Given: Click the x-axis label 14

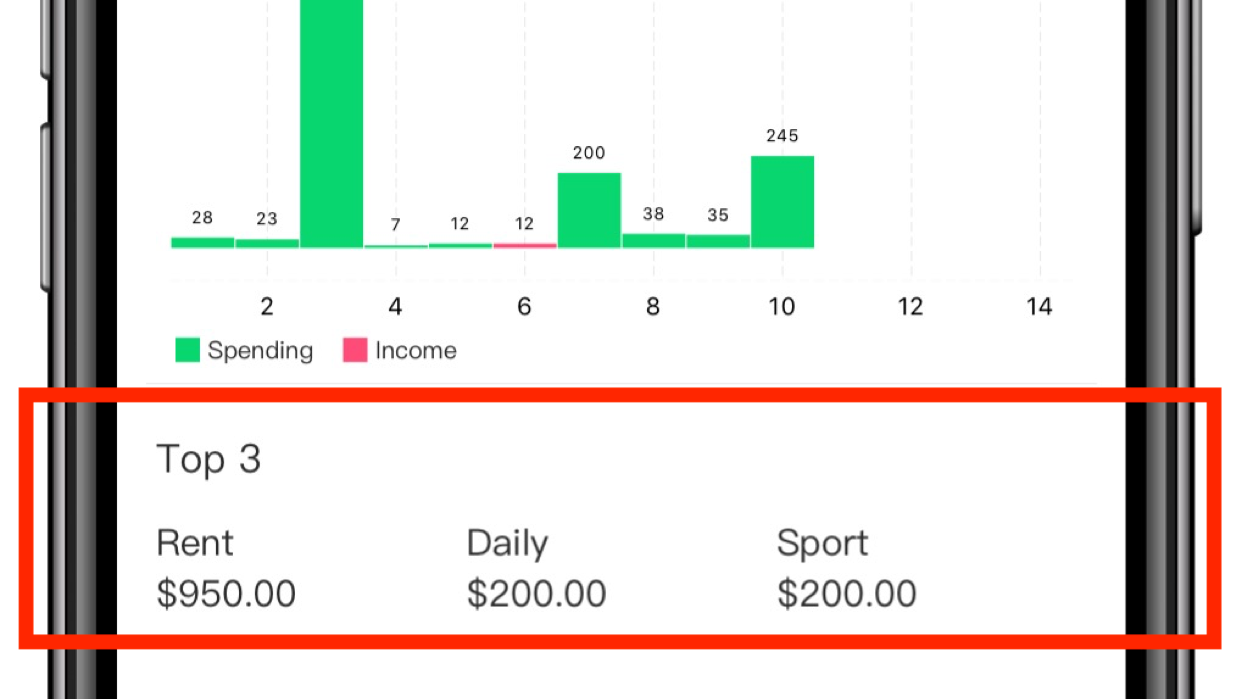Looking at the screenshot, I should [x=1040, y=306].
